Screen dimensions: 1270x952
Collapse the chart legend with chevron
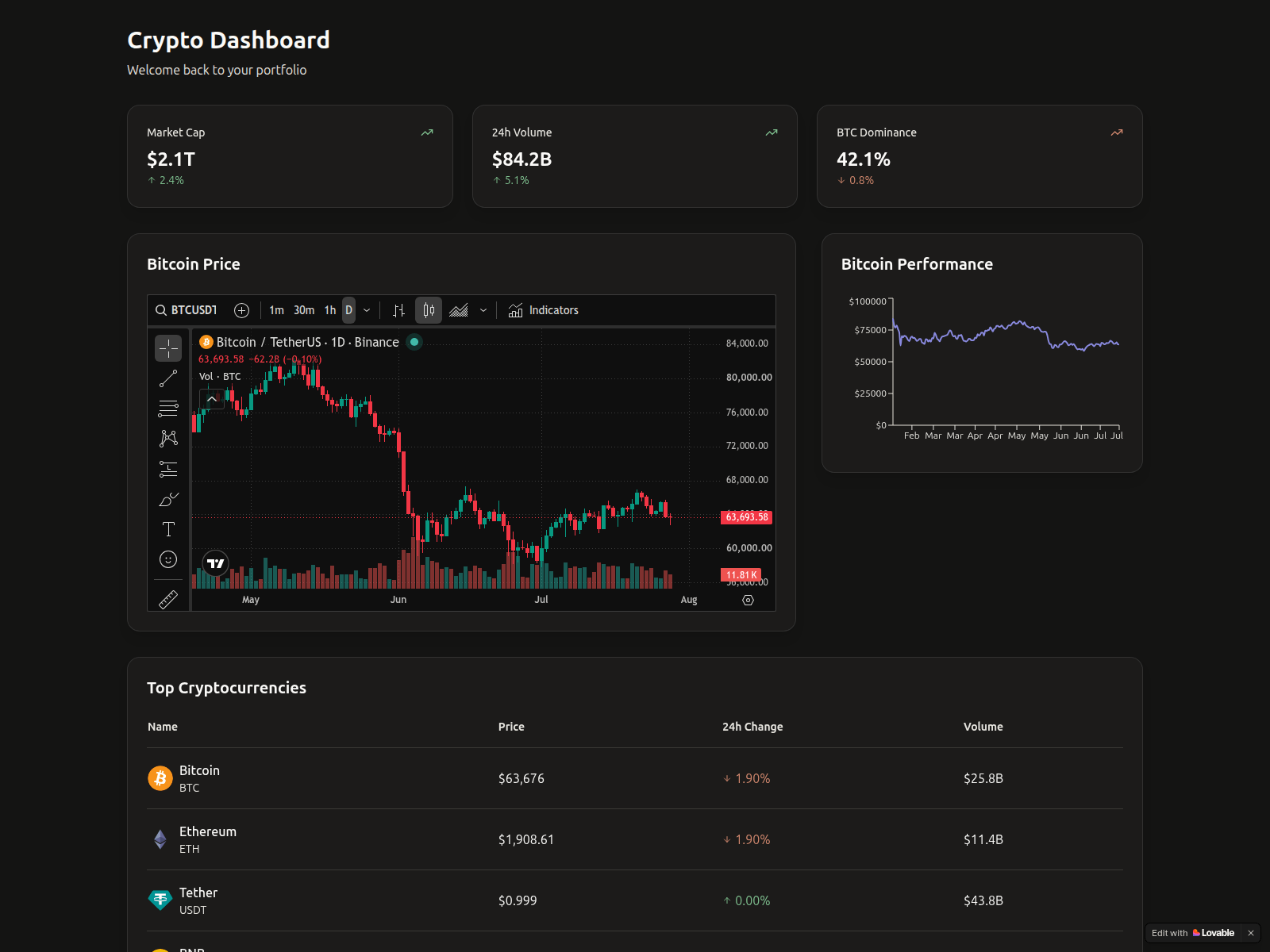tap(212, 399)
